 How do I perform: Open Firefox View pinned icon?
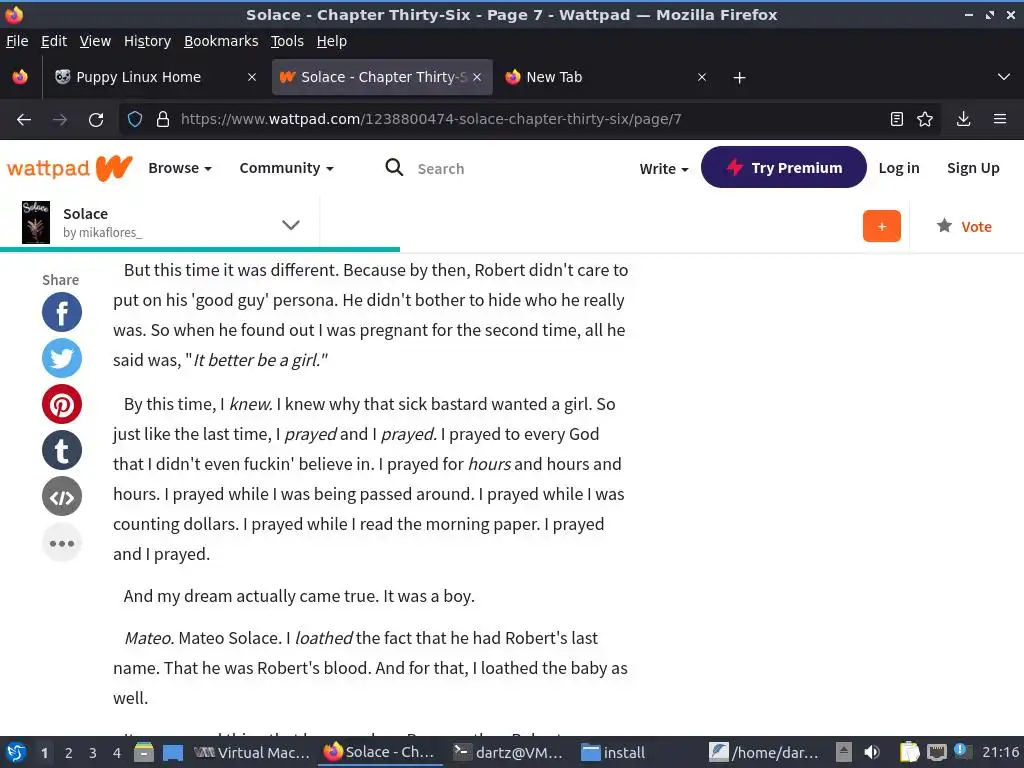click(x=20, y=77)
